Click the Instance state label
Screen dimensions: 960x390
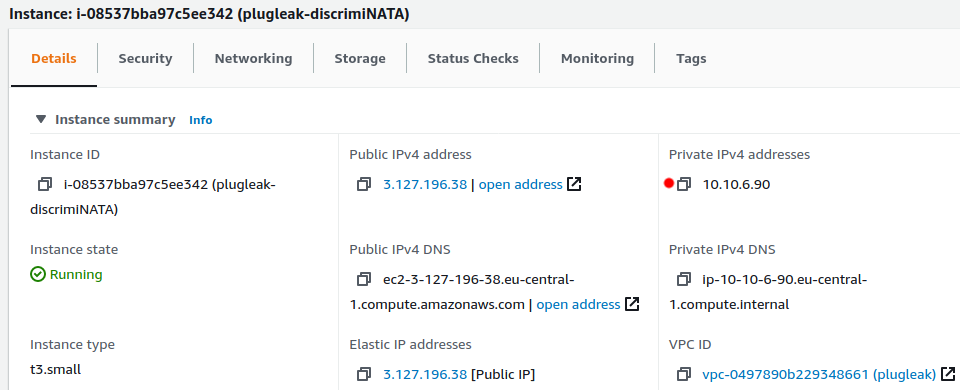tap(74, 250)
